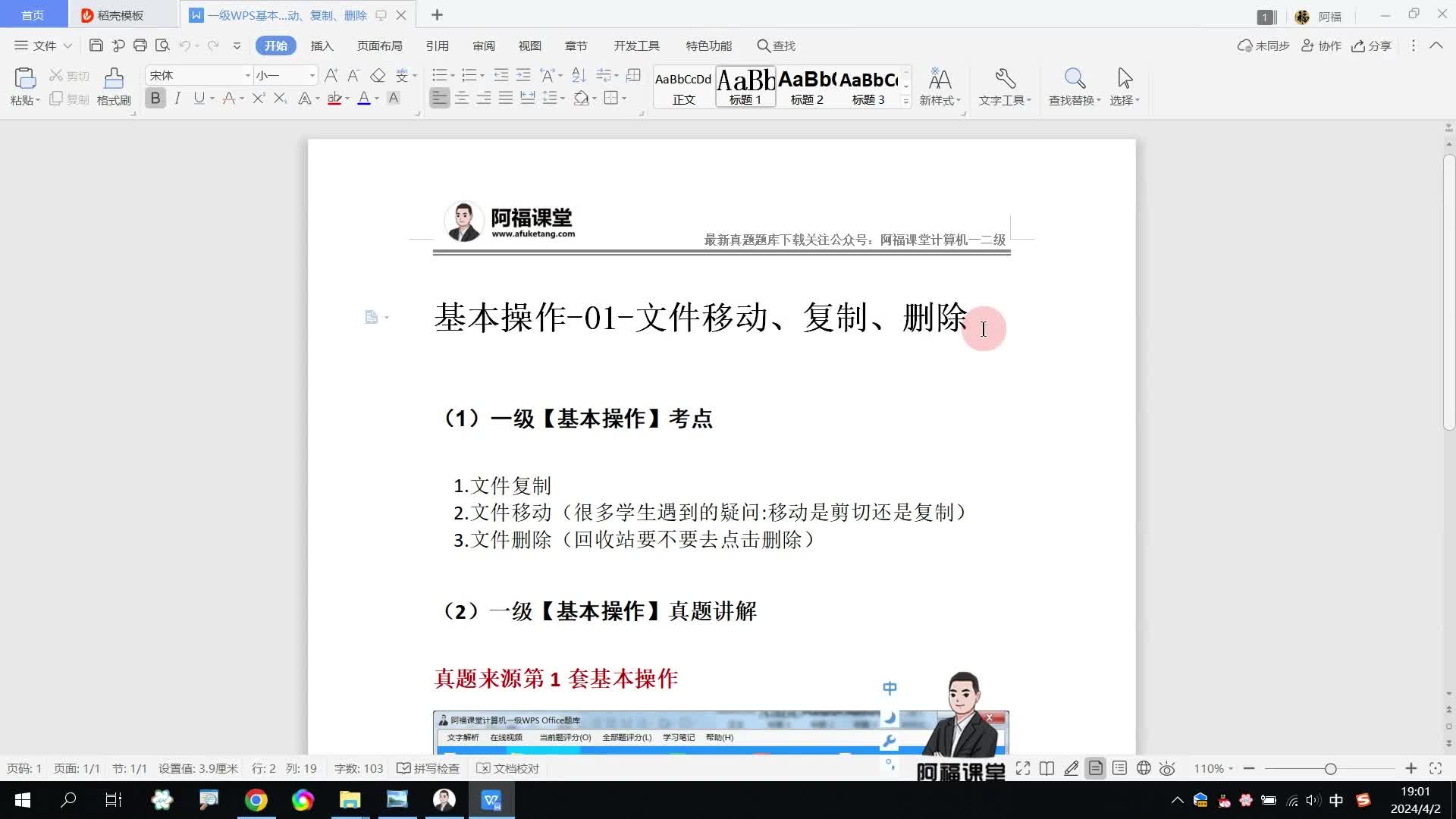Apply the 标题 2 heading style
Viewport: 1456px width, 819px height.
(x=807, y=86)
